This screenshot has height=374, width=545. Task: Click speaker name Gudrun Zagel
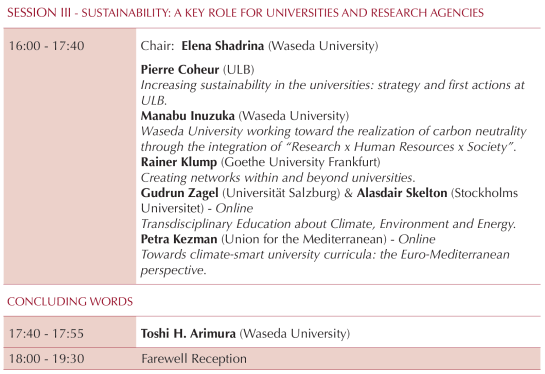click(179, 193)
